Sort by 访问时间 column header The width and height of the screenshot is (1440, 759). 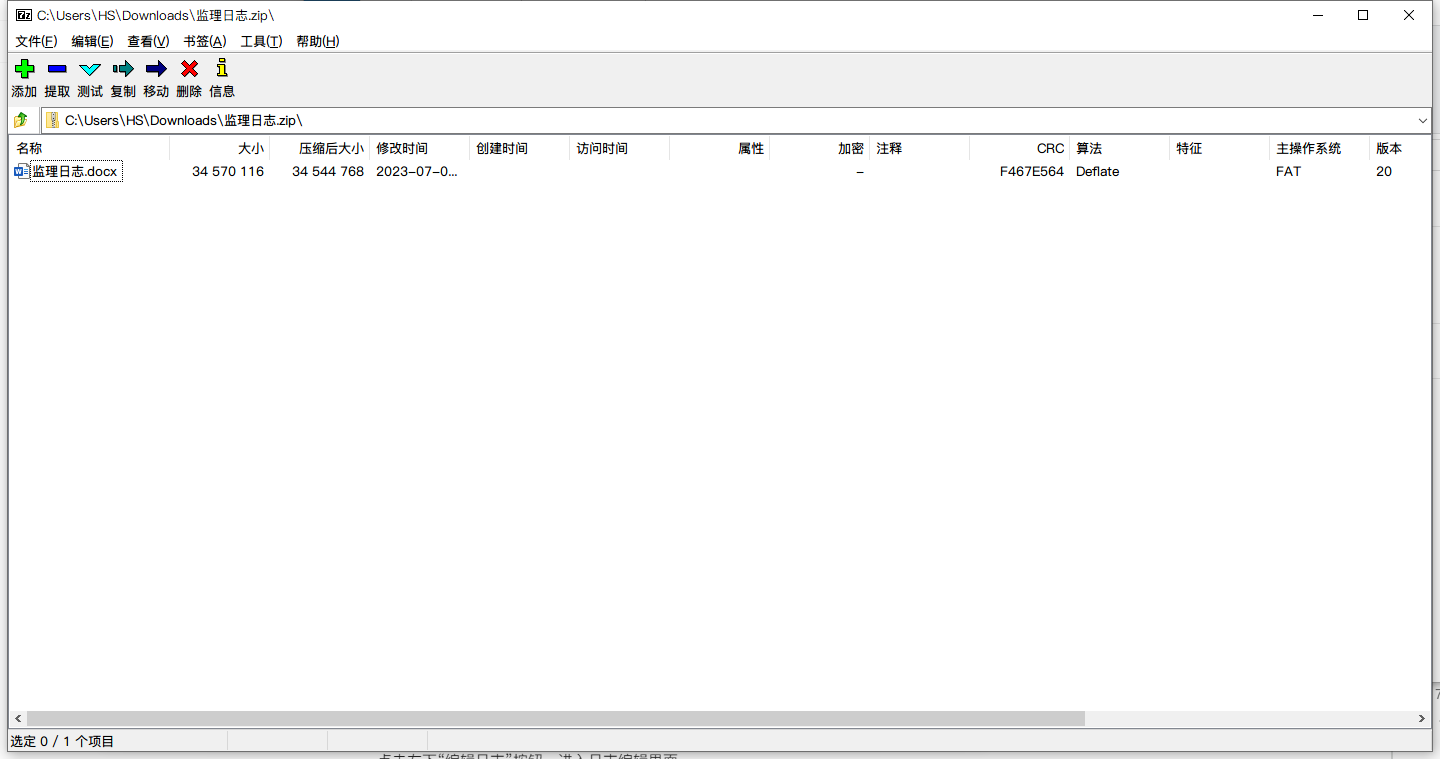[x=619, y=148]
